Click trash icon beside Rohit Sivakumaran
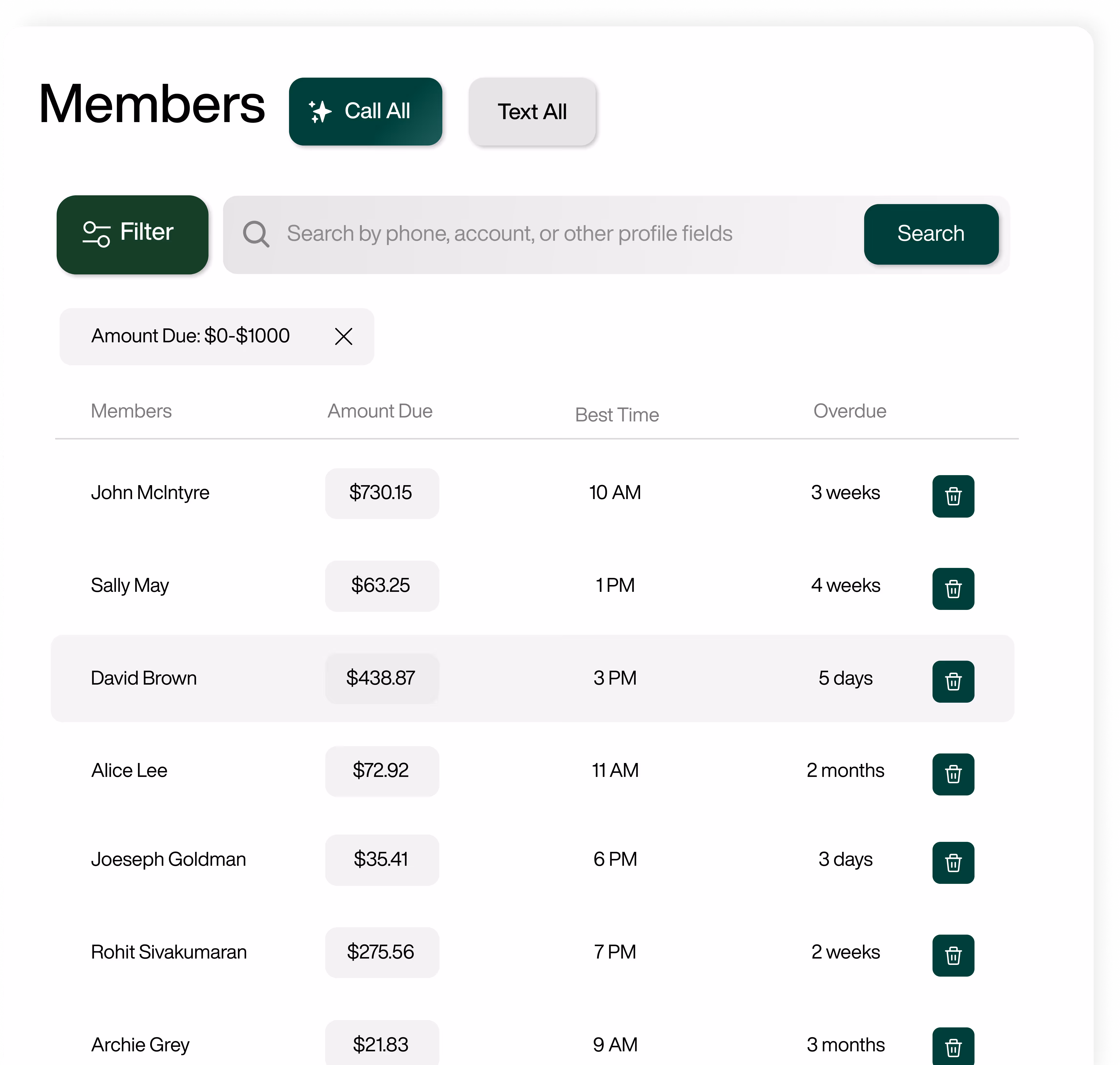 point(953,955)
